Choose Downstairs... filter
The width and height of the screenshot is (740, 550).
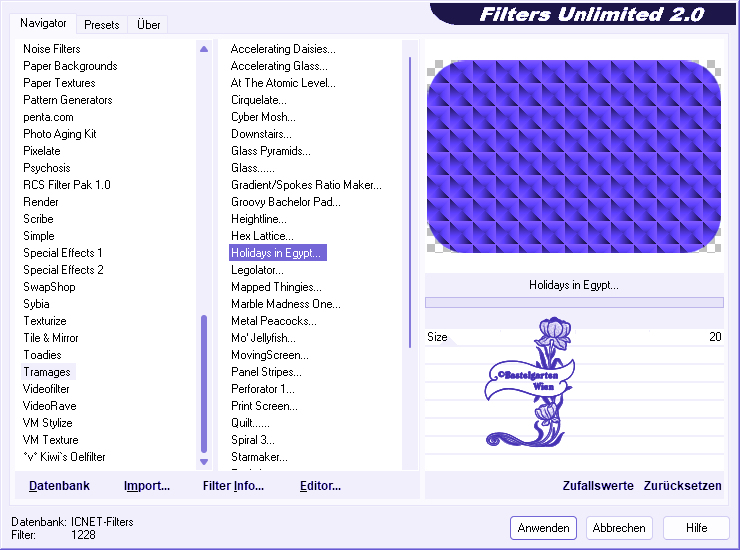coord(261,134)
